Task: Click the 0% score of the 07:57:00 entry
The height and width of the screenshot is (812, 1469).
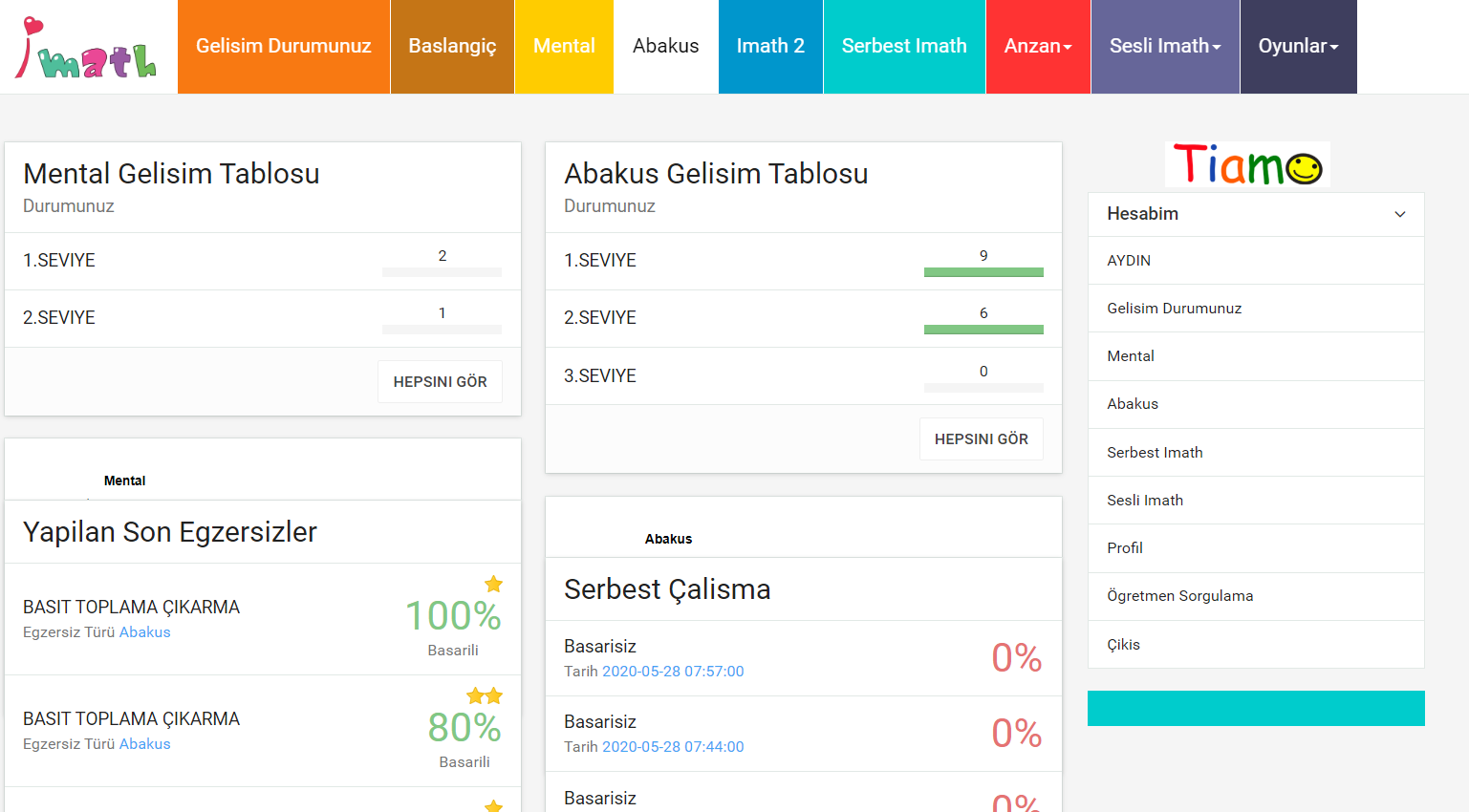Action: point(1016,658)
